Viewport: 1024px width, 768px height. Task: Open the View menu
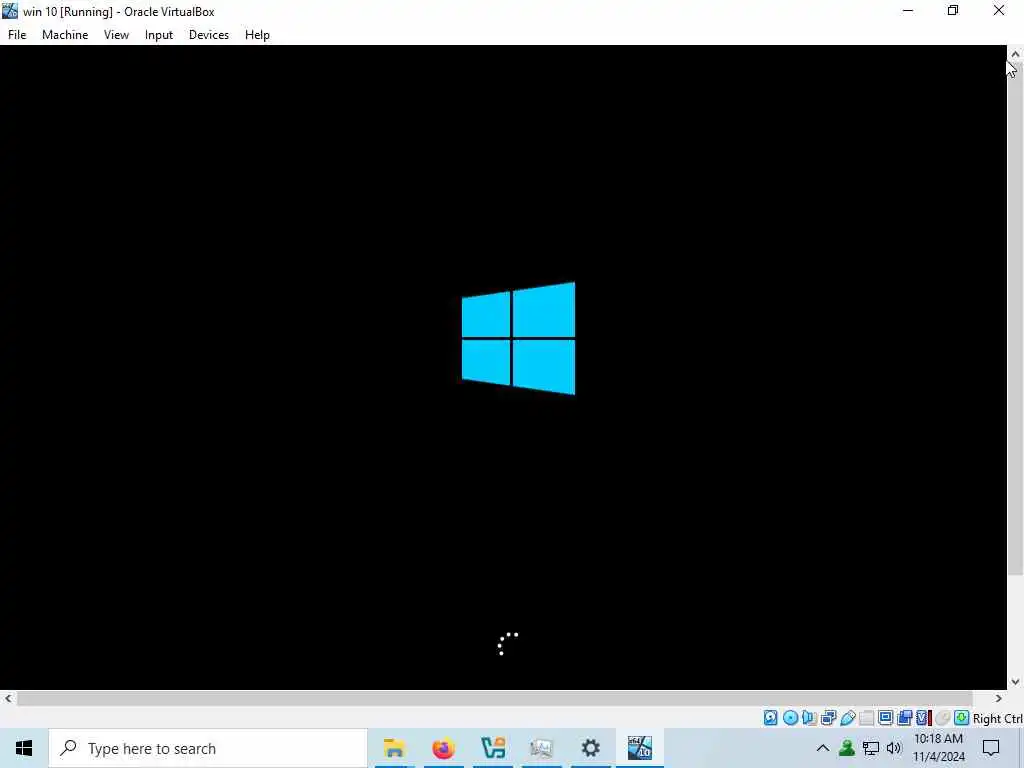[116, 35]
